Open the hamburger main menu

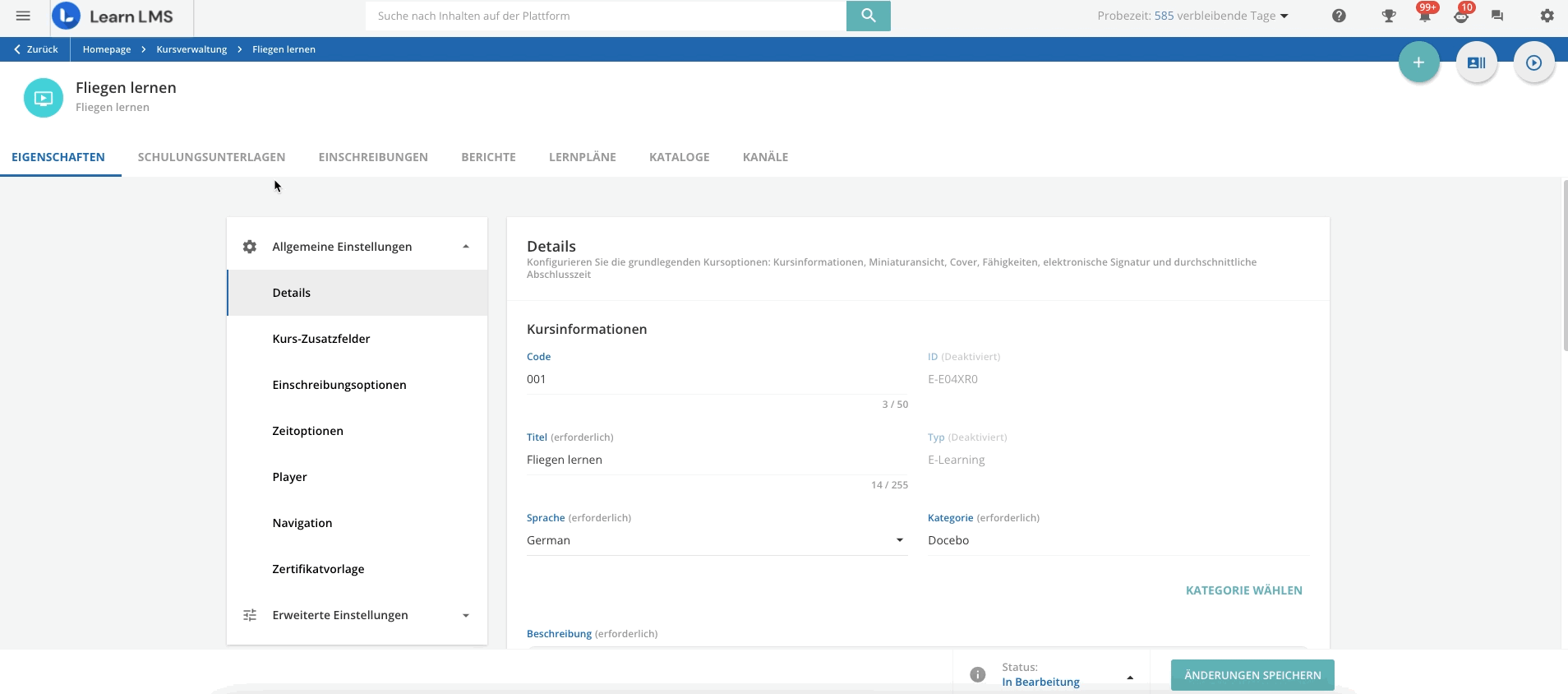click(x=23, y=16)
